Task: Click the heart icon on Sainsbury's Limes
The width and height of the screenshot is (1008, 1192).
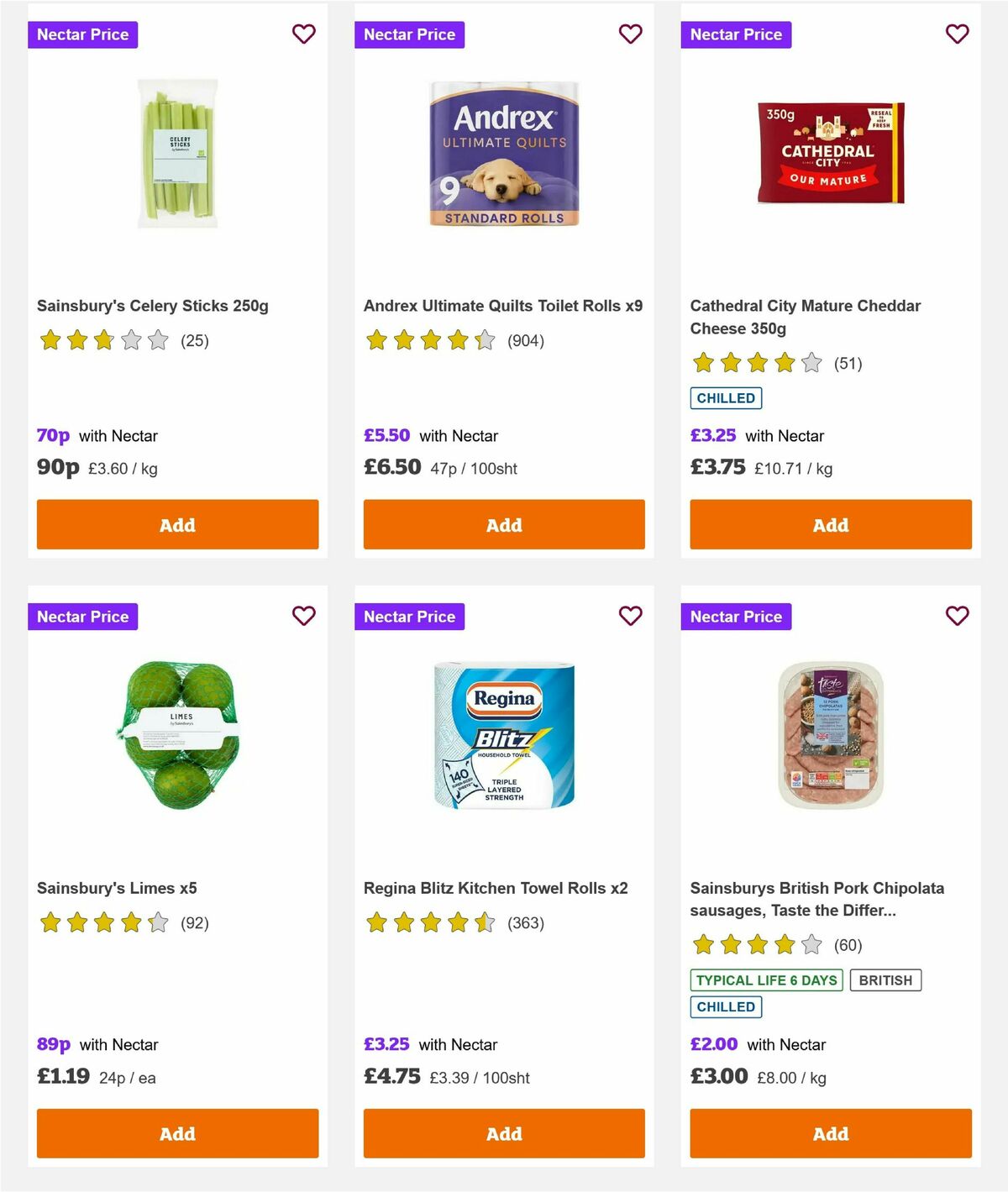Action: [303, 616]
